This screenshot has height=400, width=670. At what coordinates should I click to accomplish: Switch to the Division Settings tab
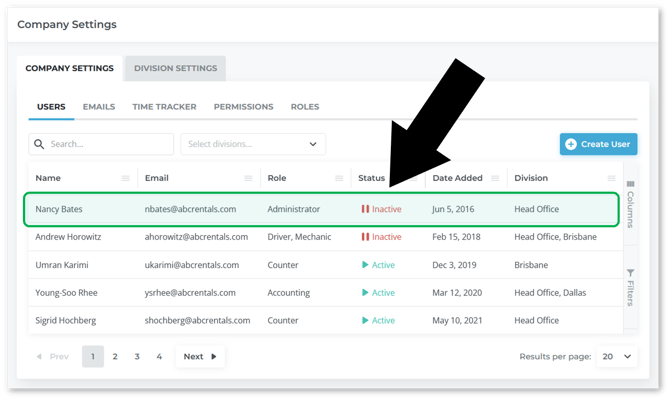point(175,68)
